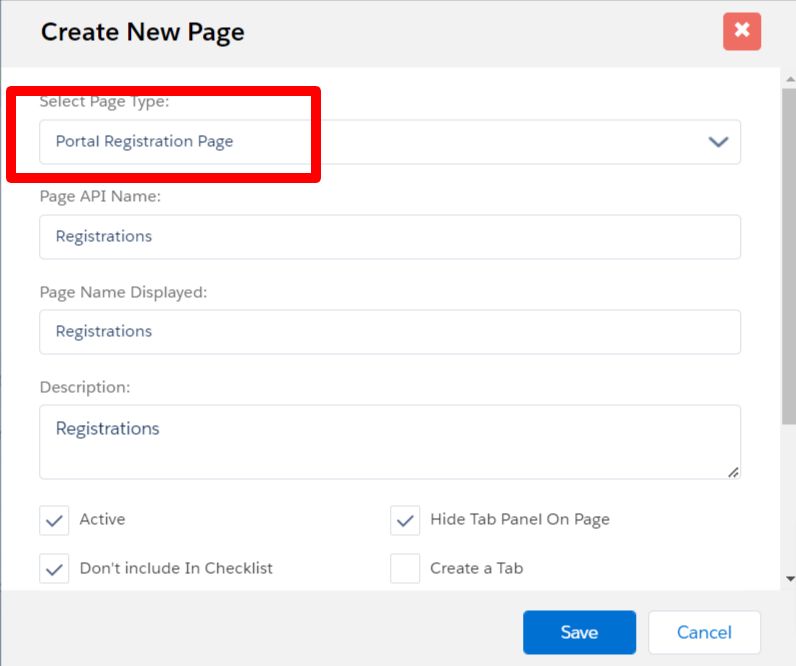Click the scrollbar up arrow

click(789, 76)
